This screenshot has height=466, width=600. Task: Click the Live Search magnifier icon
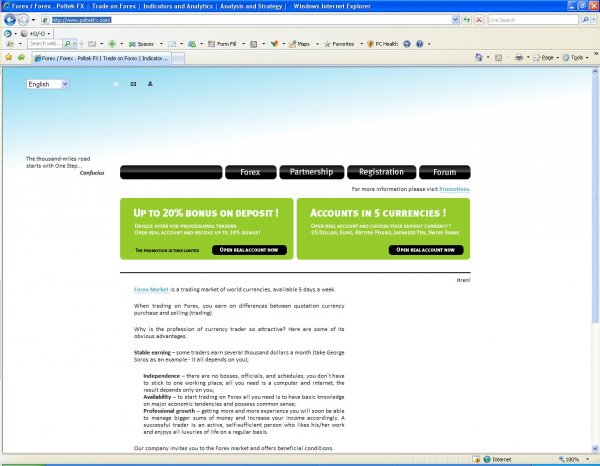585,20
